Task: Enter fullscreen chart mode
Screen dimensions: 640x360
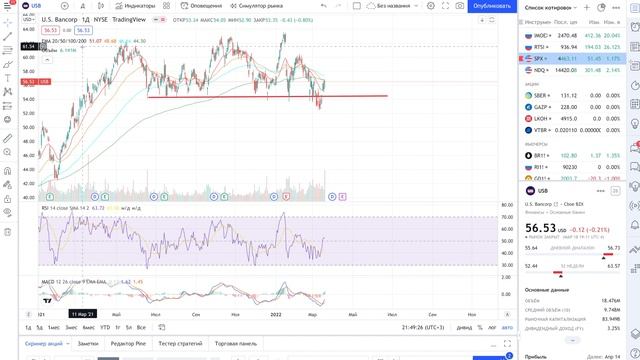Action: point(445,6)
